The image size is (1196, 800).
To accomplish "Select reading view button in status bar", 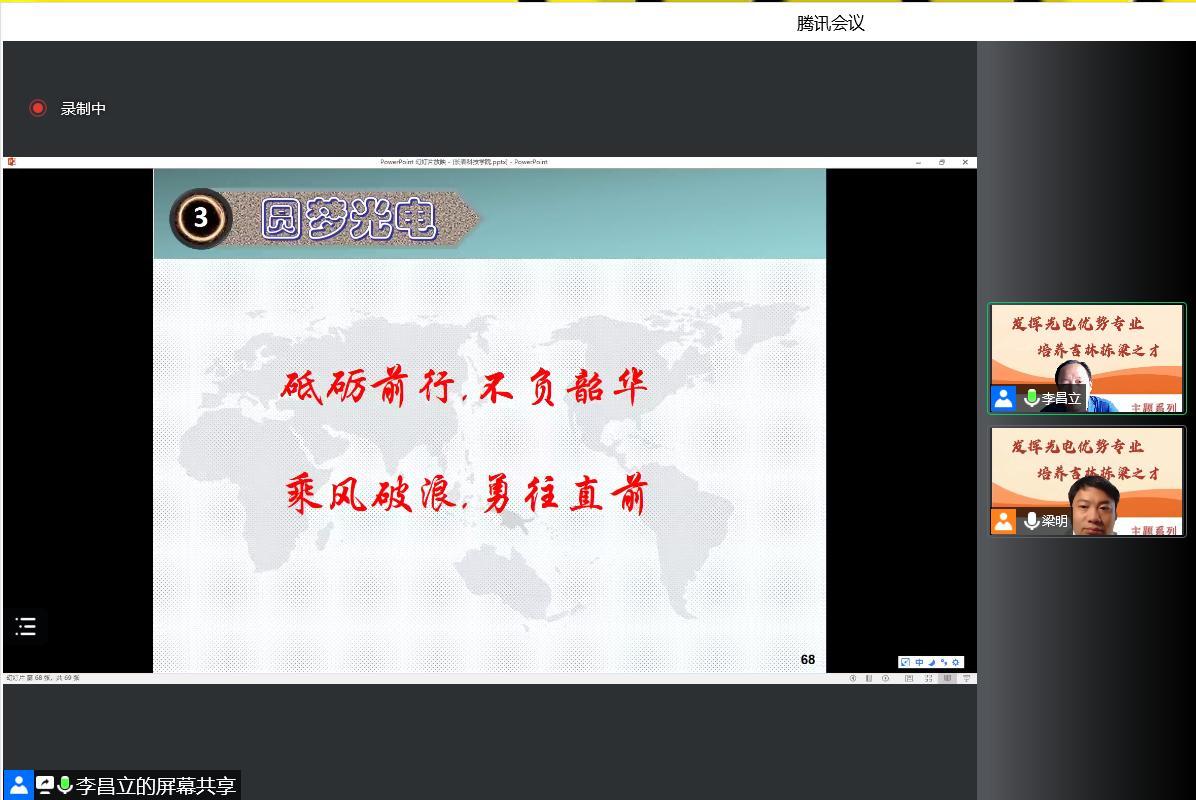I will (947, 678).
